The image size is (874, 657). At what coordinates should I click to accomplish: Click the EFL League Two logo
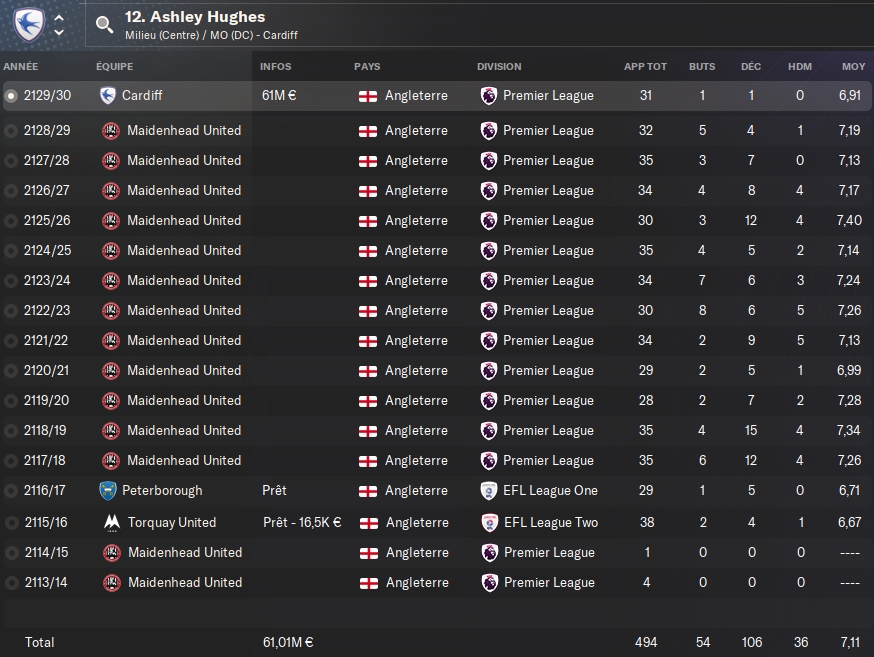coord(488,522)
